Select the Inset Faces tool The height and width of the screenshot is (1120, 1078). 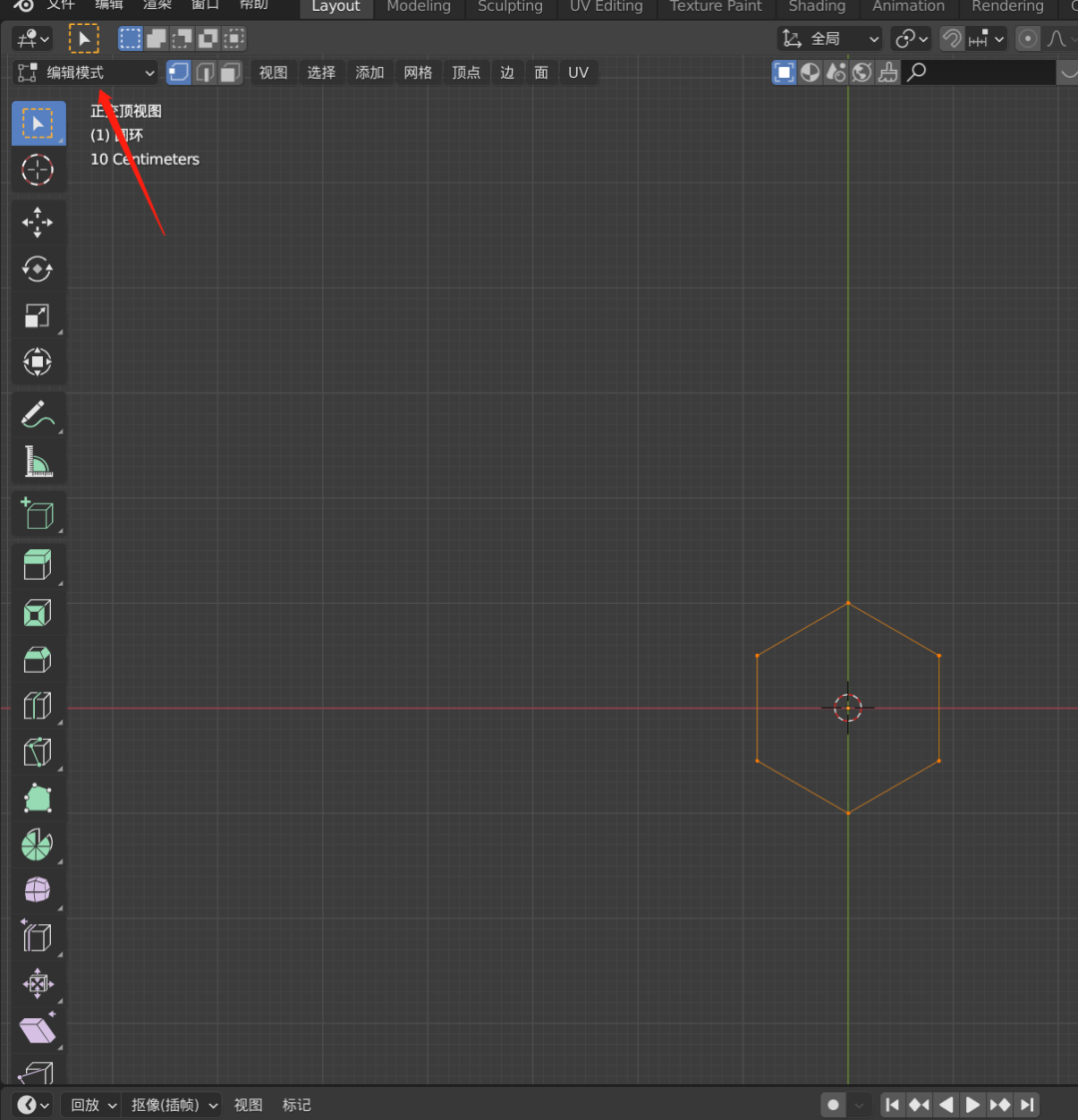pyautogui.click(x=37, y=613)
